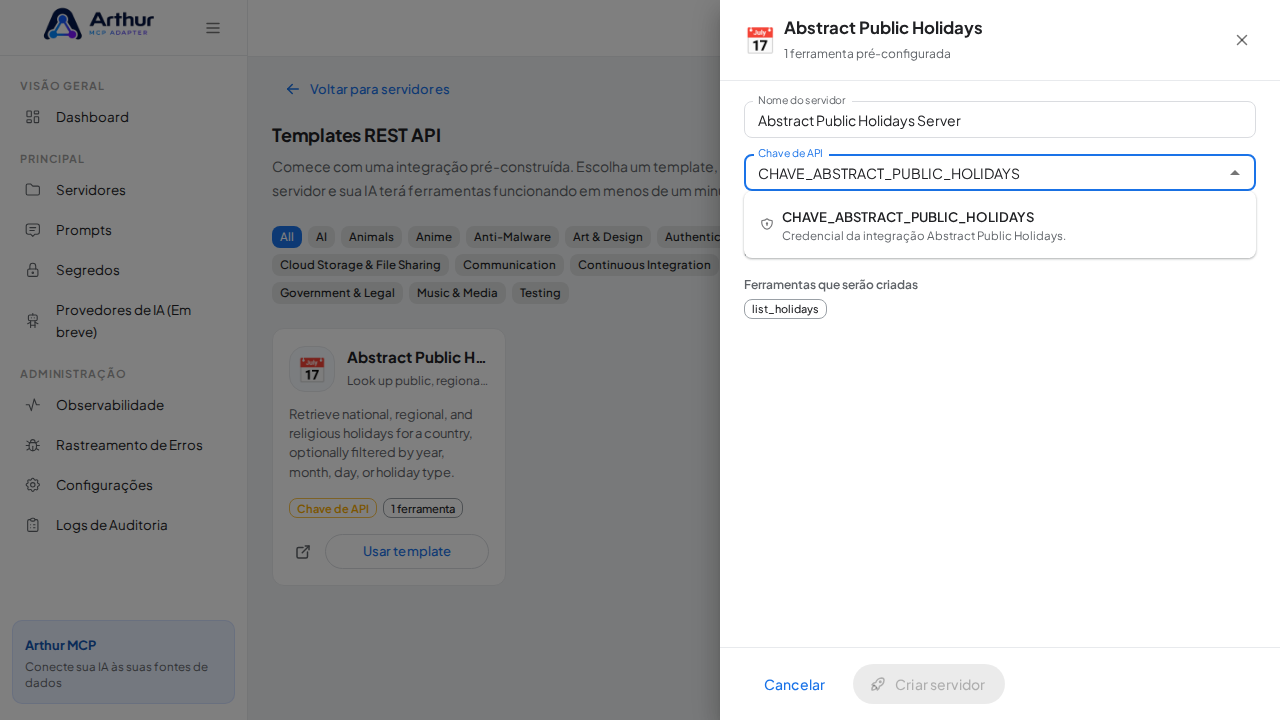
Task: Collapse the Chave de API dropdown arrow
Action: [1235, 173]
